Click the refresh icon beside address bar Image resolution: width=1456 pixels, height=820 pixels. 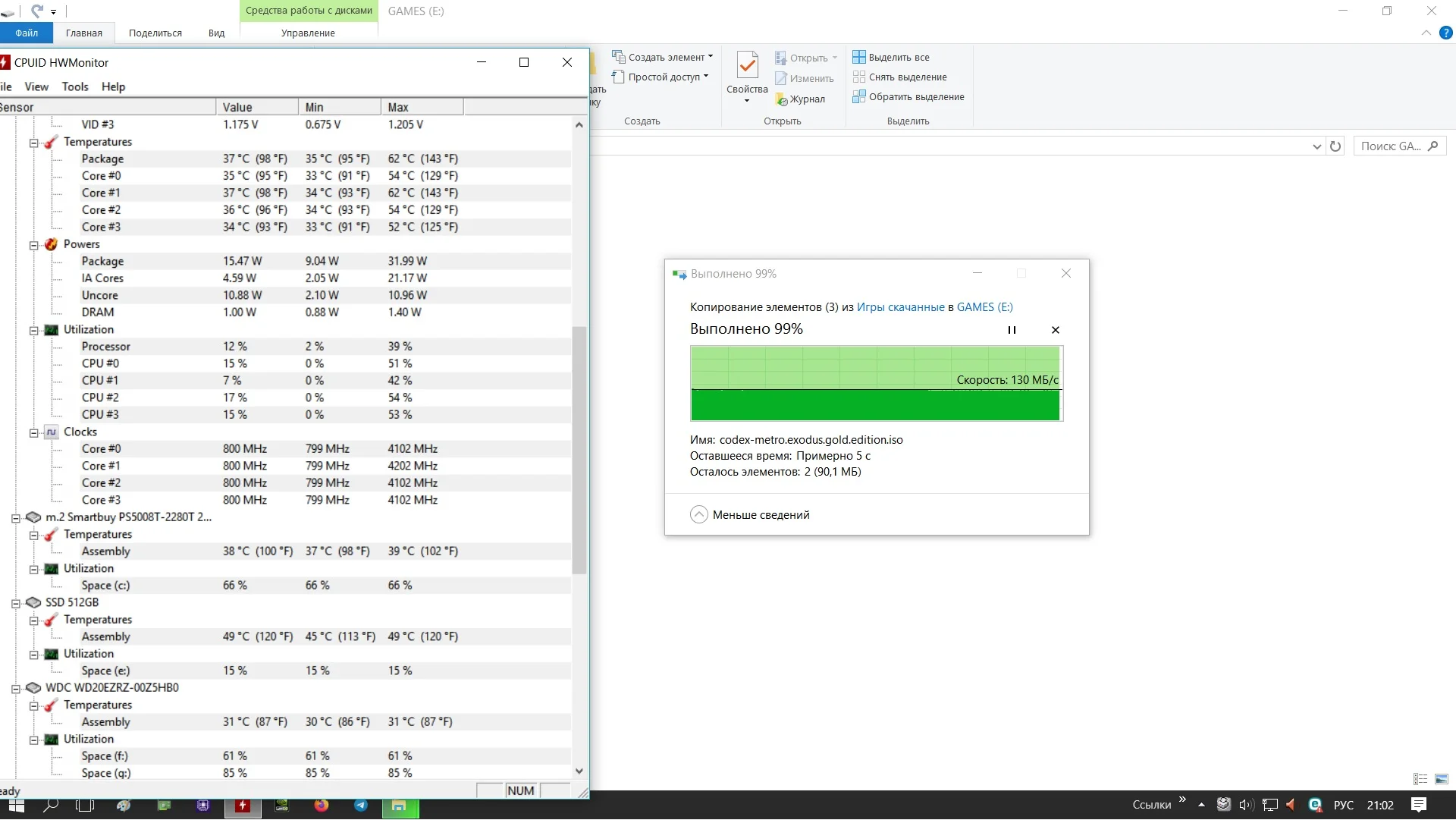click(x=1335, y=146)
